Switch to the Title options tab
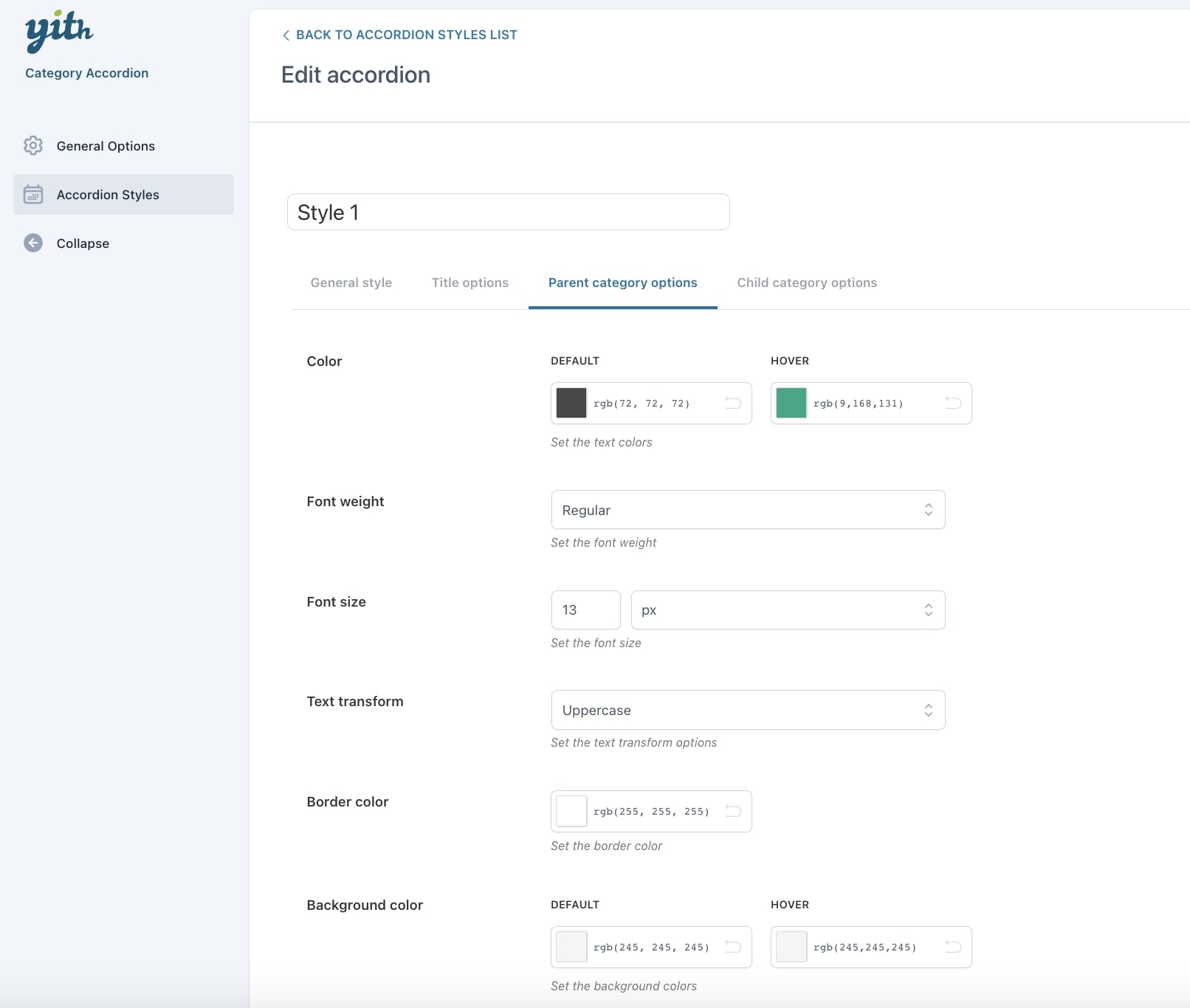Screen dimensions: 1190x1008 [470, 283]
